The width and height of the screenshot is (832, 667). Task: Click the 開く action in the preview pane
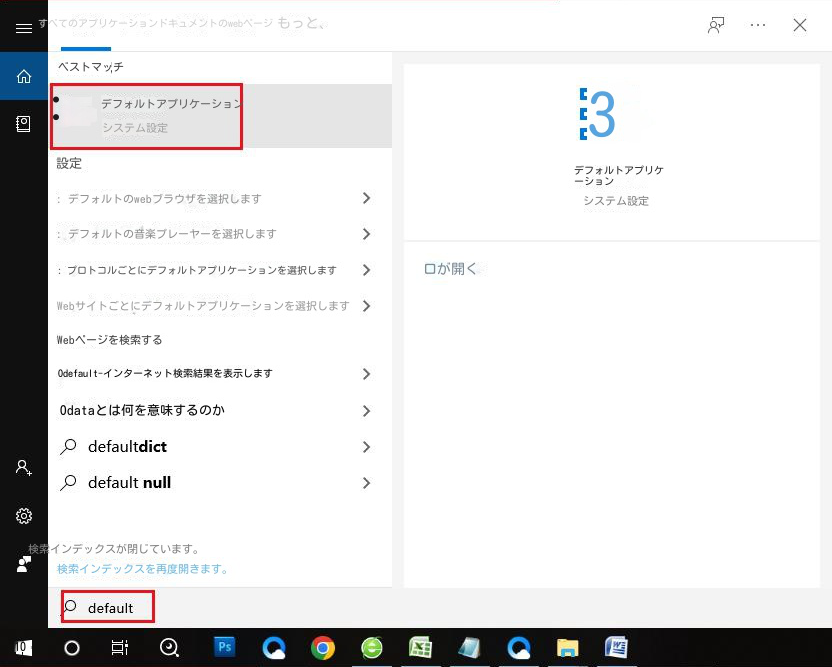tap(450, 269)
